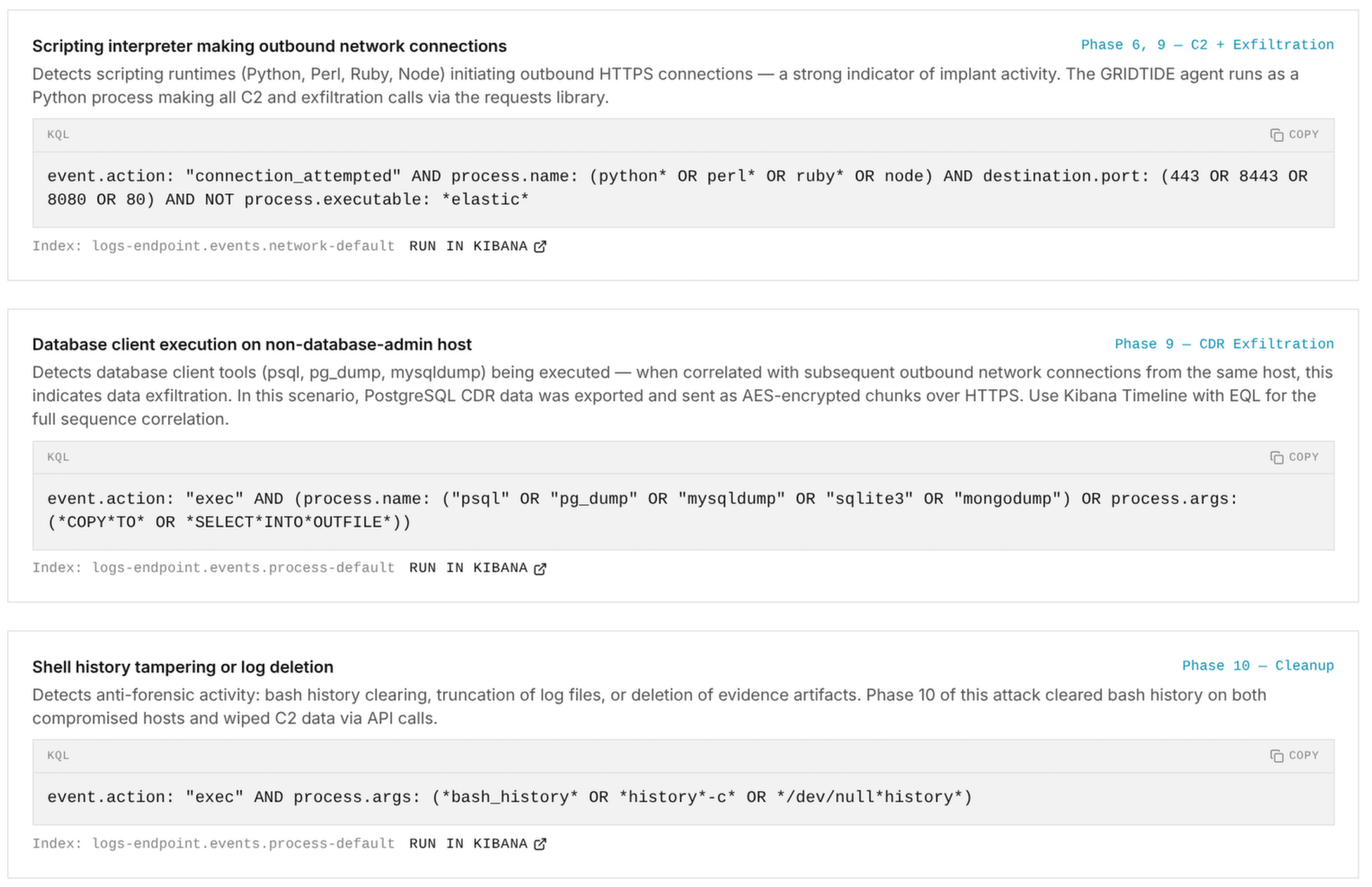Click the logs-endpoint.events.network-default index label

click(243, 245)
